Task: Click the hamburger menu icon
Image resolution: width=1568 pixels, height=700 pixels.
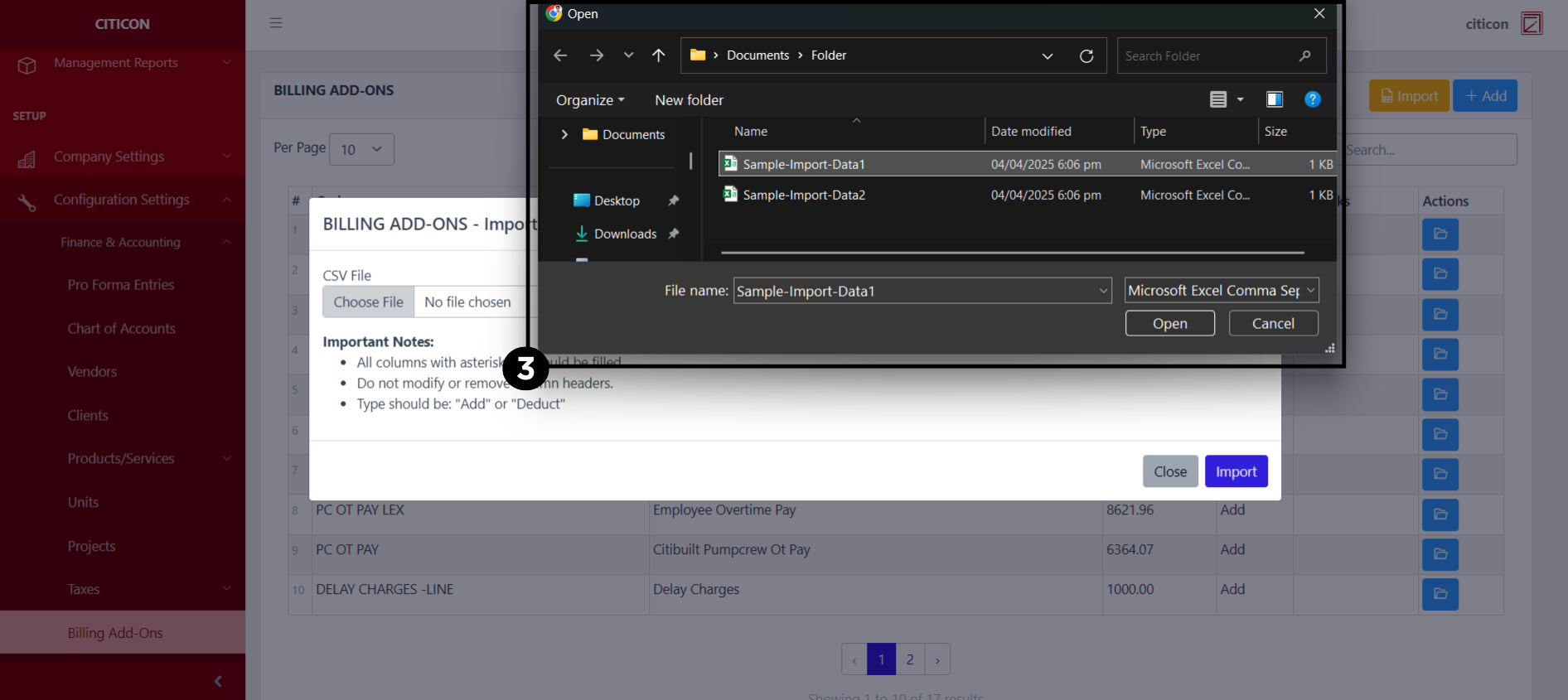Action: point(276,23)
